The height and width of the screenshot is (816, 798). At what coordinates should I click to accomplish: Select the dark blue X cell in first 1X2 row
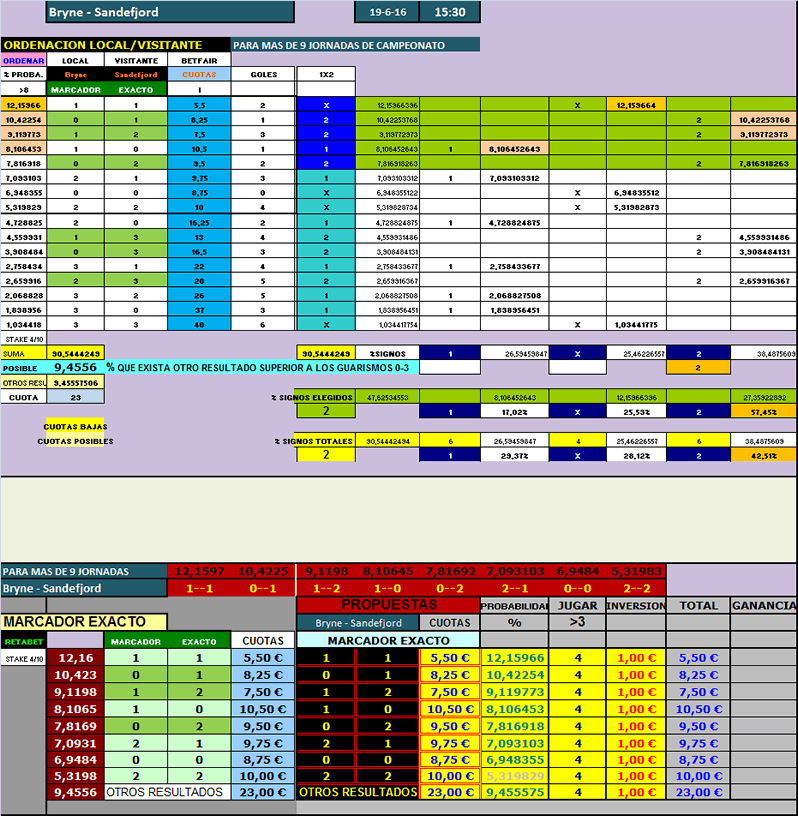pos(326,105)
